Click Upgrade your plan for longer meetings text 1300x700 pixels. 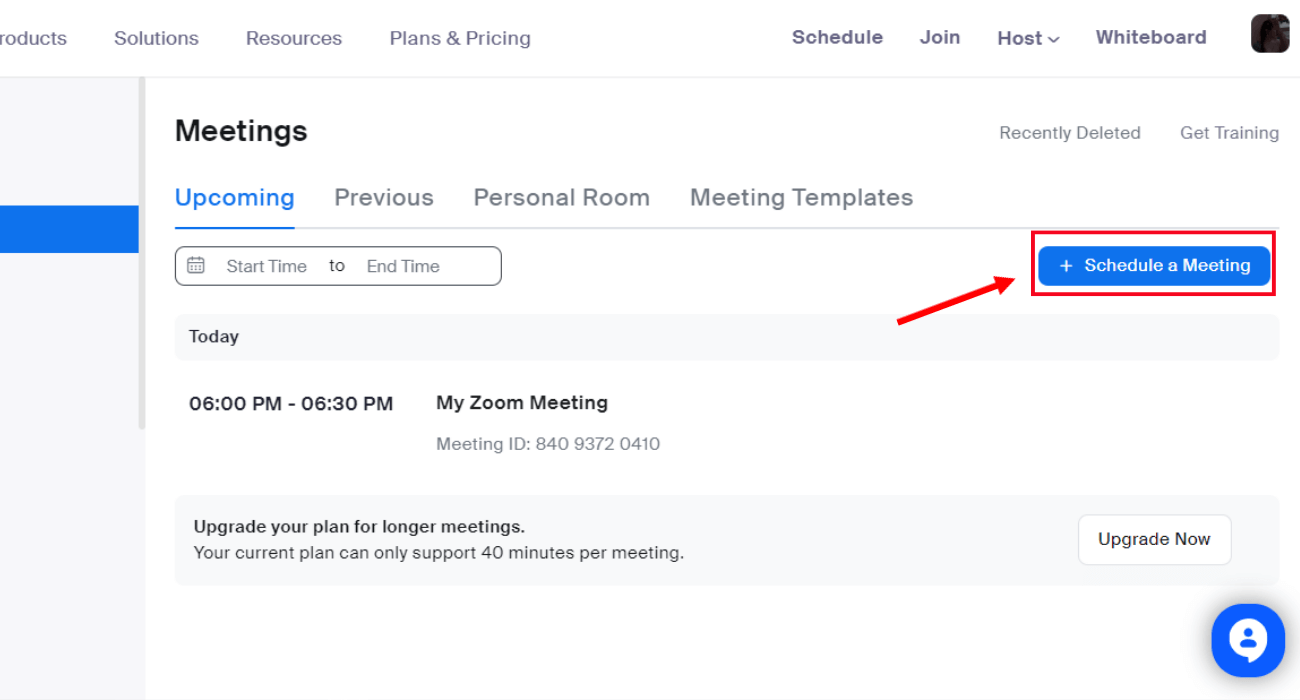click(x=359, y=527)
